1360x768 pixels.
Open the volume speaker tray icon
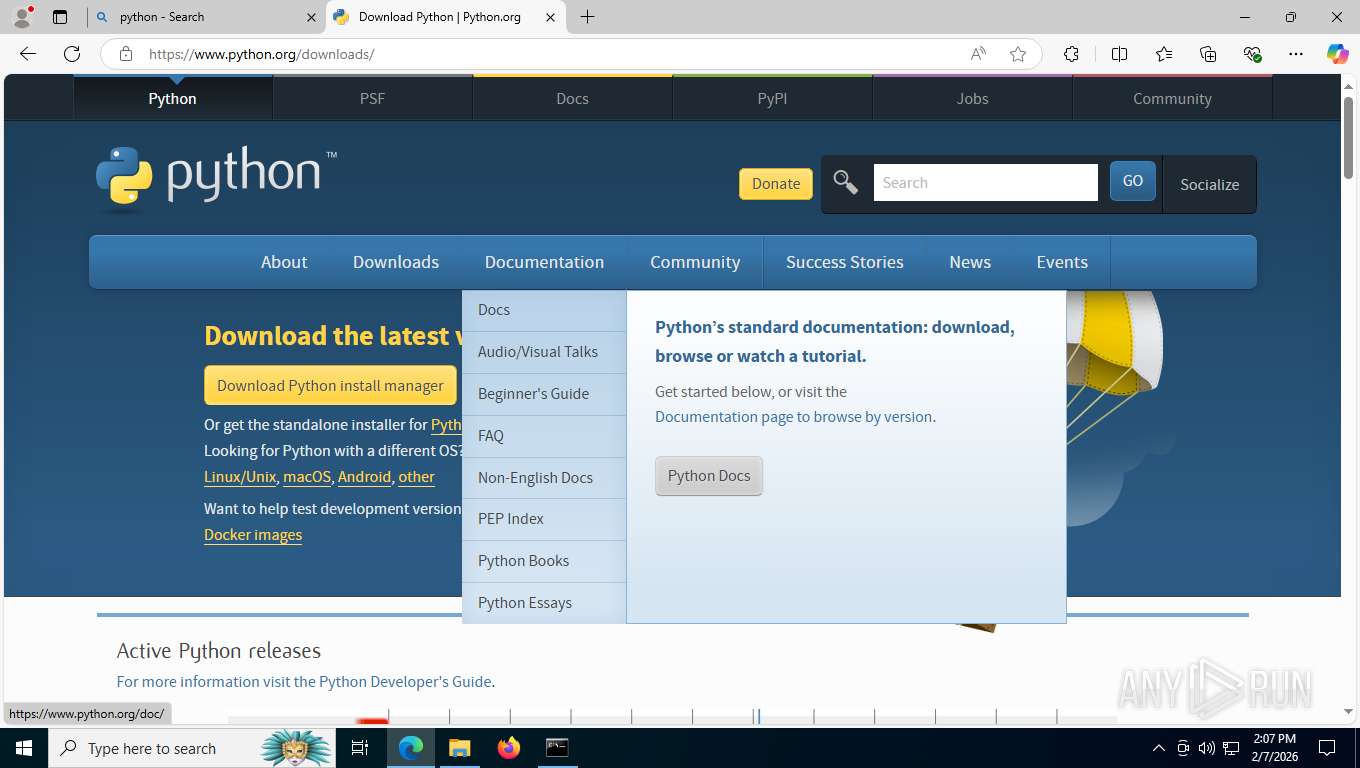[1207, 748]
